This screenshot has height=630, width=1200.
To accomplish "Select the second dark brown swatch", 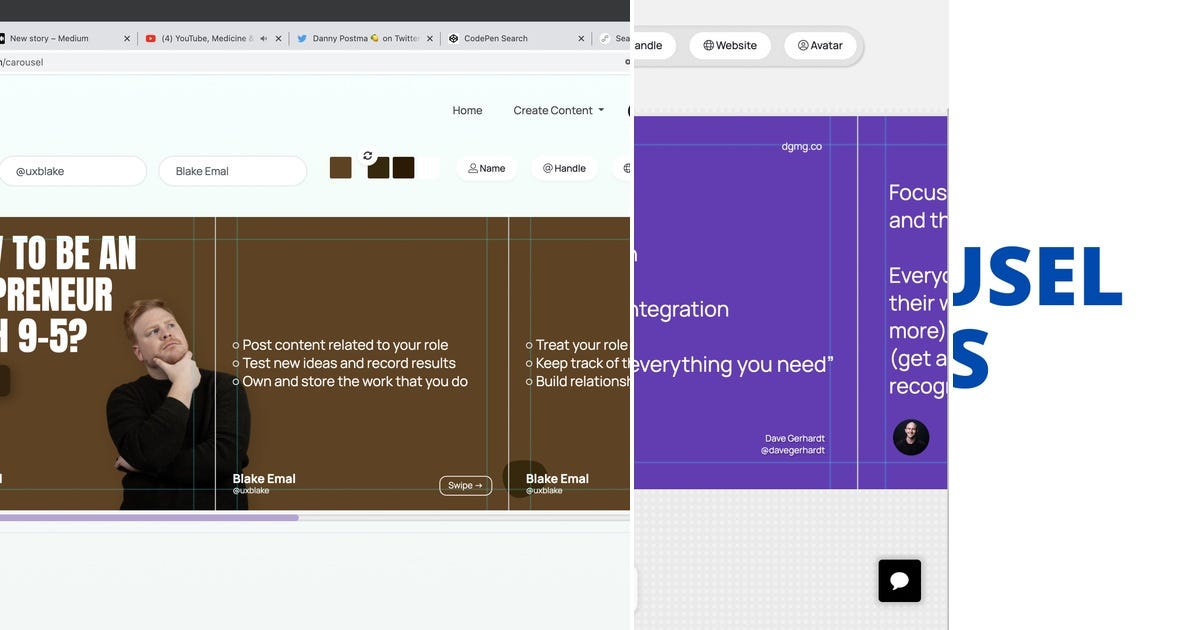I will click(379, 168).
